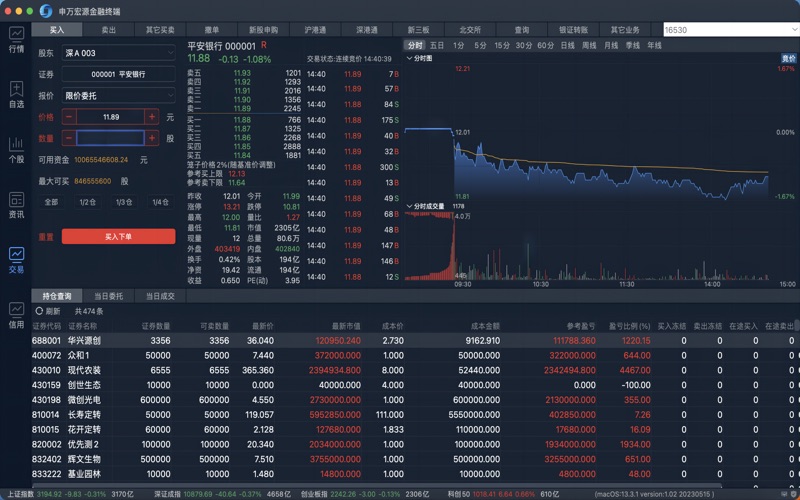Click the 价格 price field showing 11.89

110,117
